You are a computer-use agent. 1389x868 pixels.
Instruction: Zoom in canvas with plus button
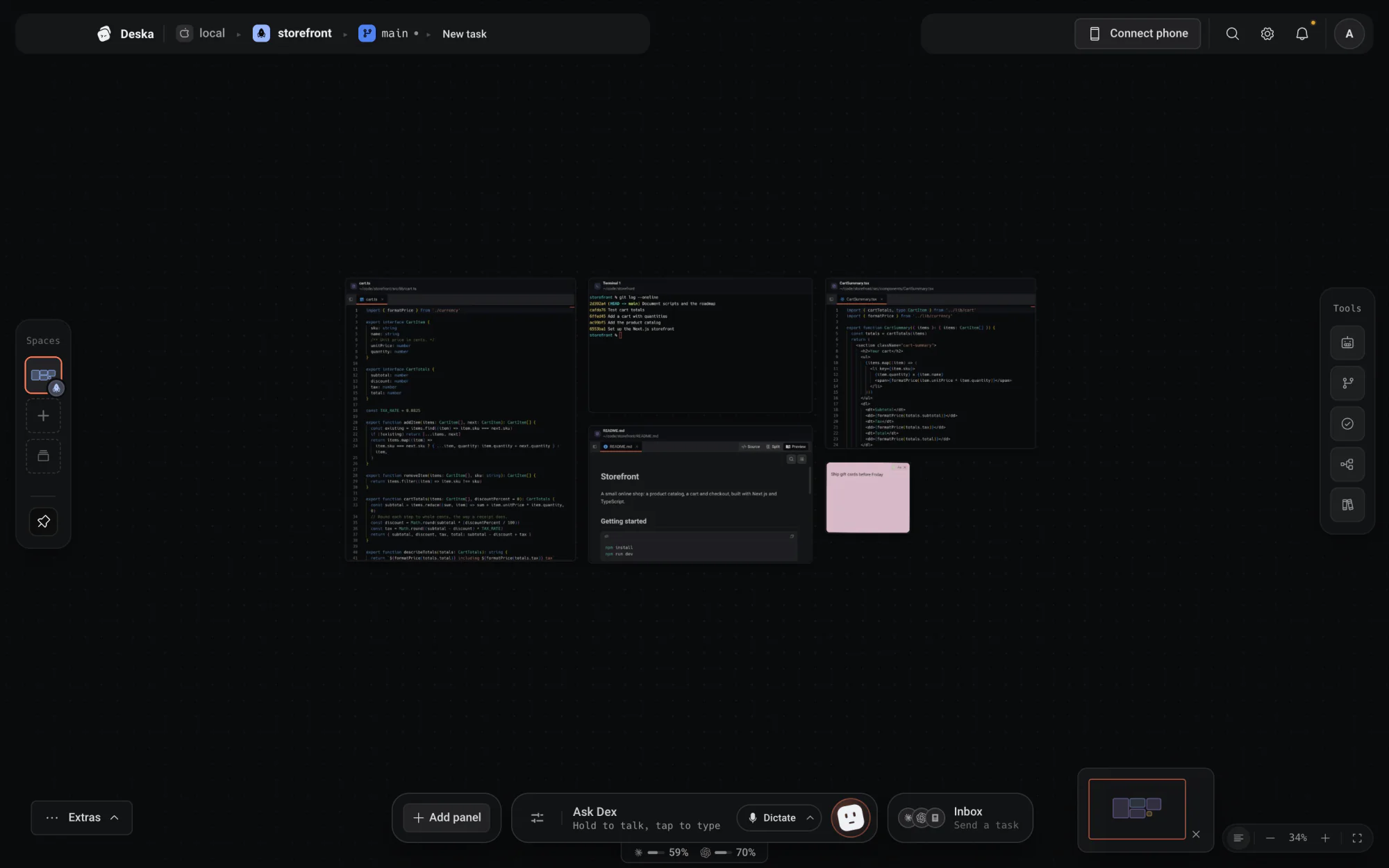pos(1324,838)
